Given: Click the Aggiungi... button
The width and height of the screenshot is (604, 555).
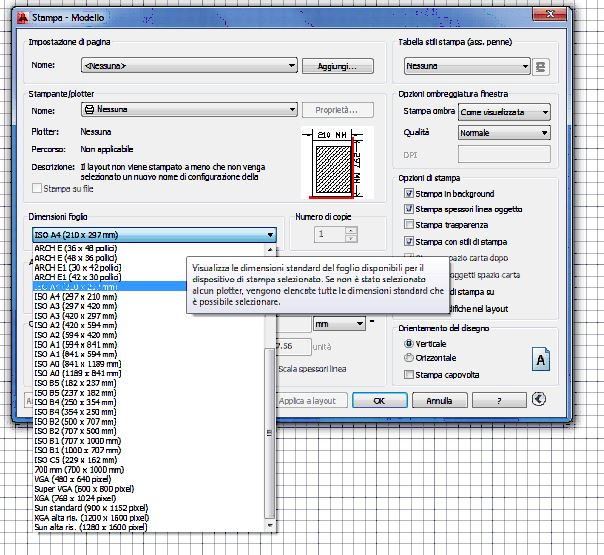Looking at the screenshot, I should point(337,66).
